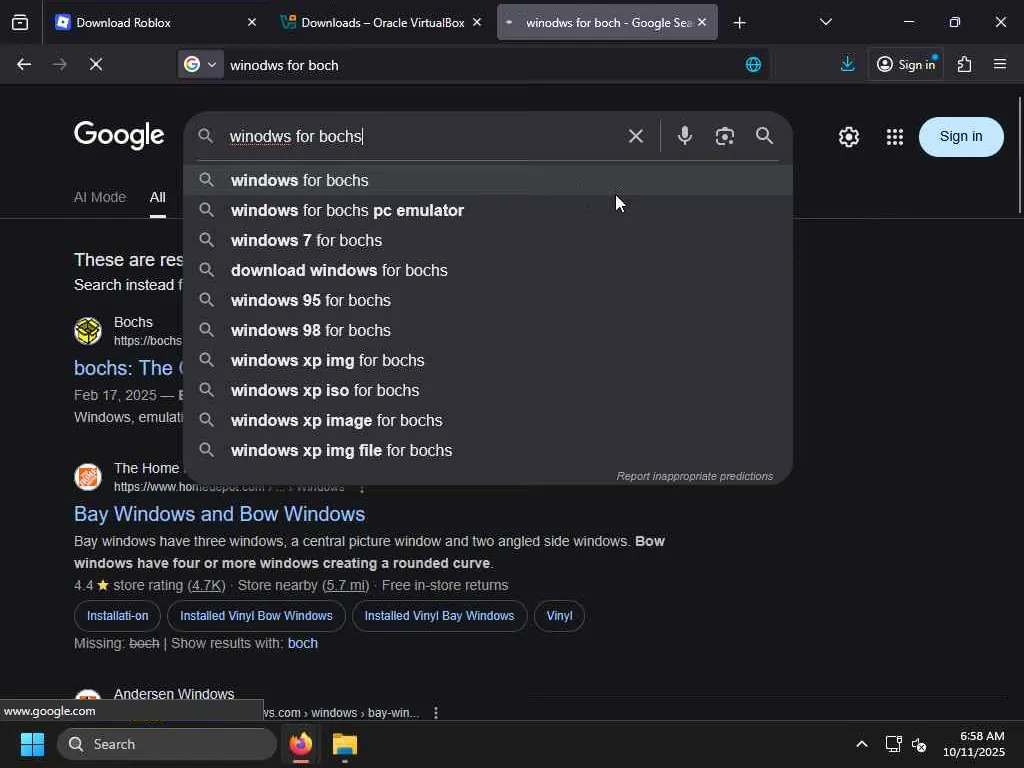Open Firefox View tab overview icon
Viewport: 1024px width, 768px height.
(x=20, y=22)
